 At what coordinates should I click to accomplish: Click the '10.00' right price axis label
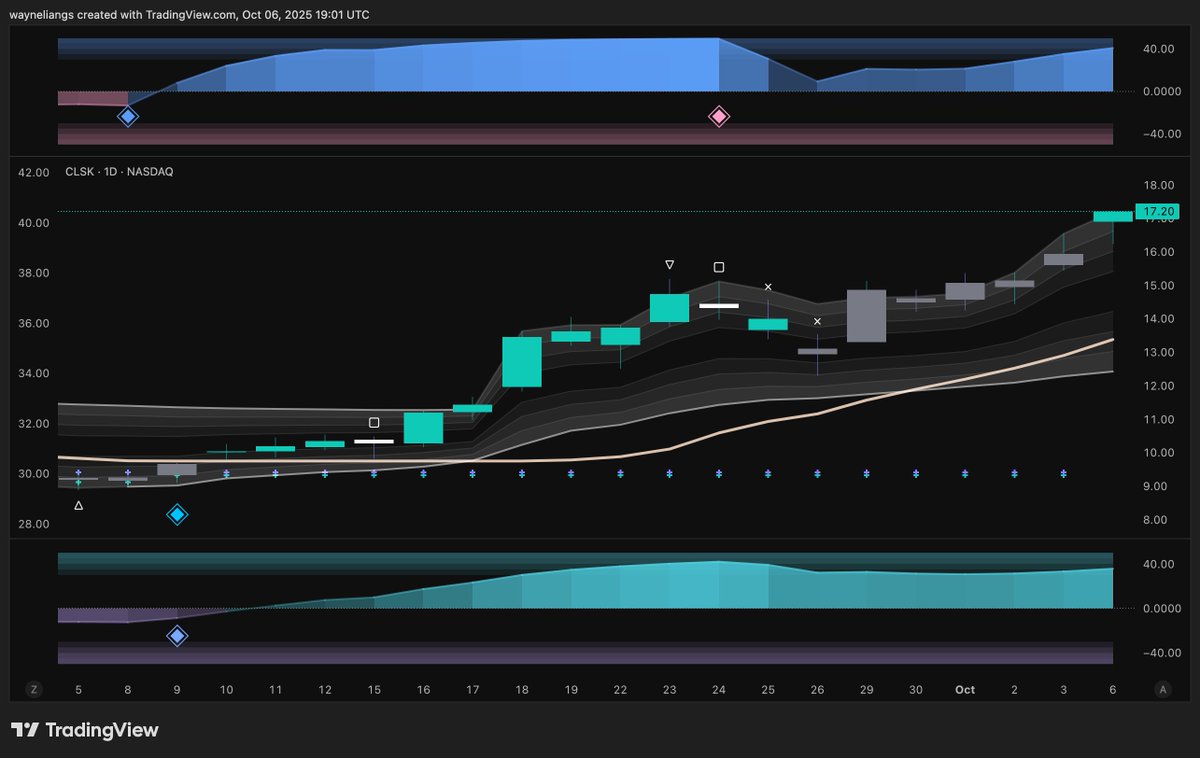[1159, 453]
